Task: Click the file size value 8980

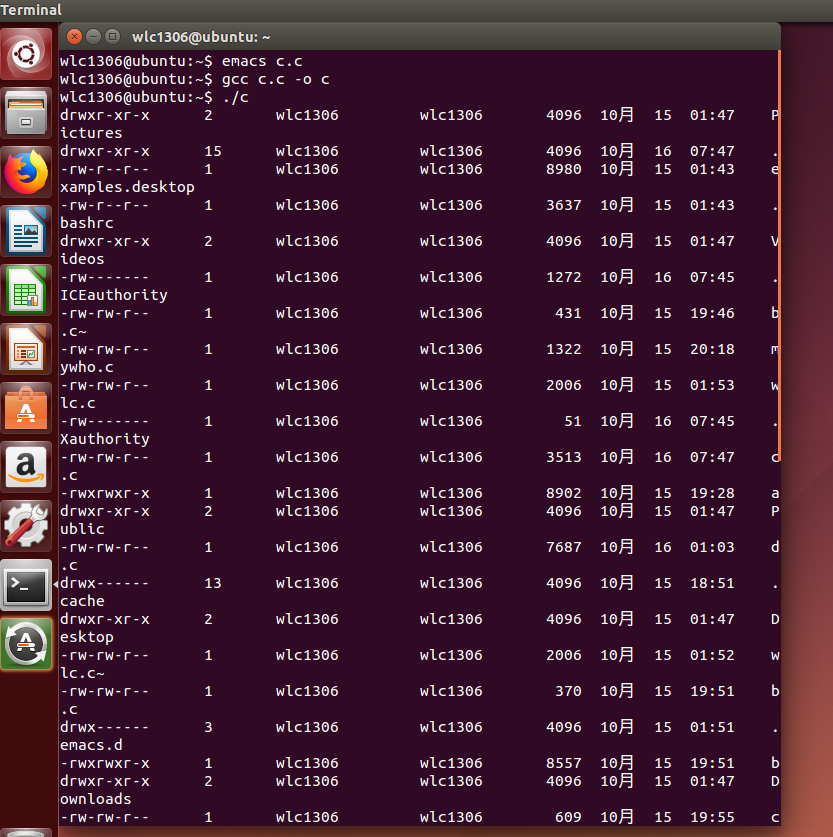Action: coord(564,169)
